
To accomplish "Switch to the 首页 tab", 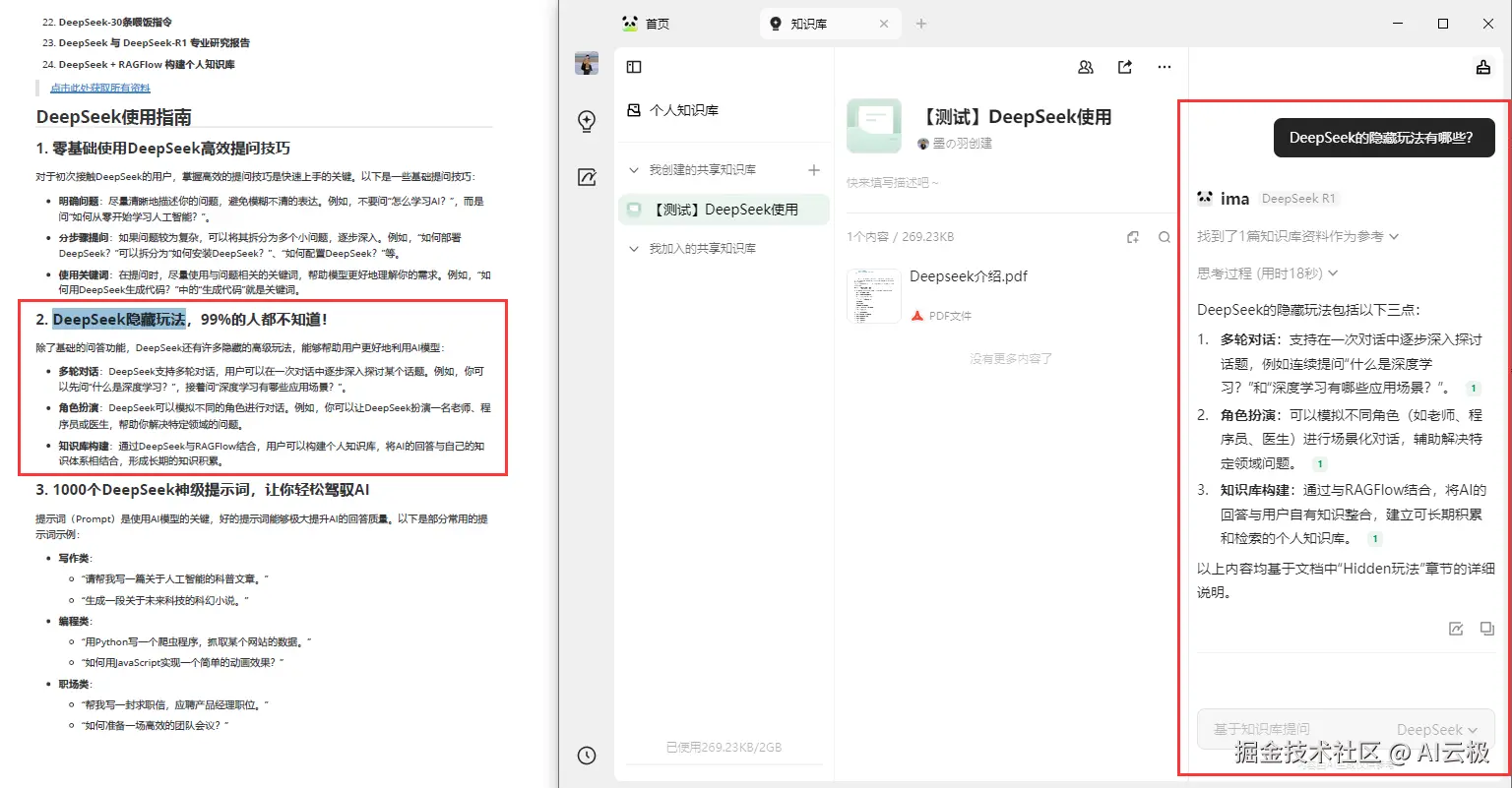I will 646,24.
